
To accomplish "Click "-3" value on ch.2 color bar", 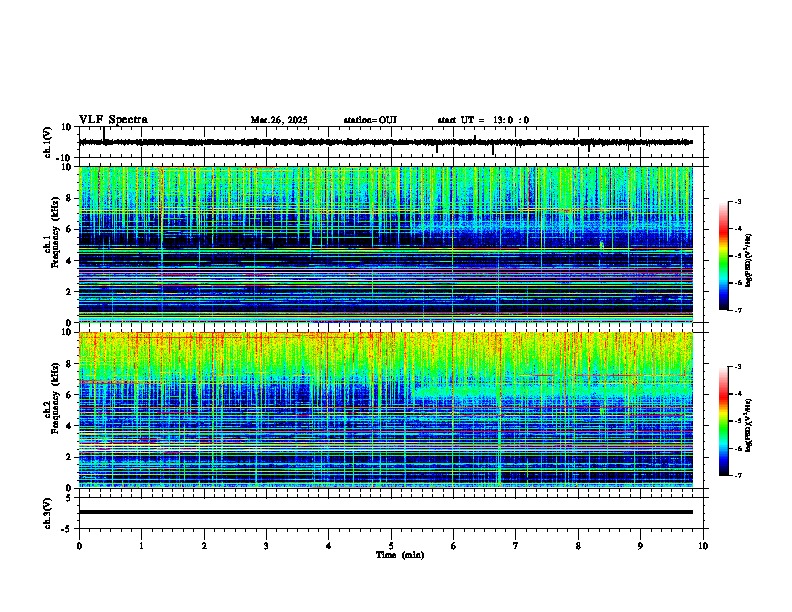I will tap(737, 367).
